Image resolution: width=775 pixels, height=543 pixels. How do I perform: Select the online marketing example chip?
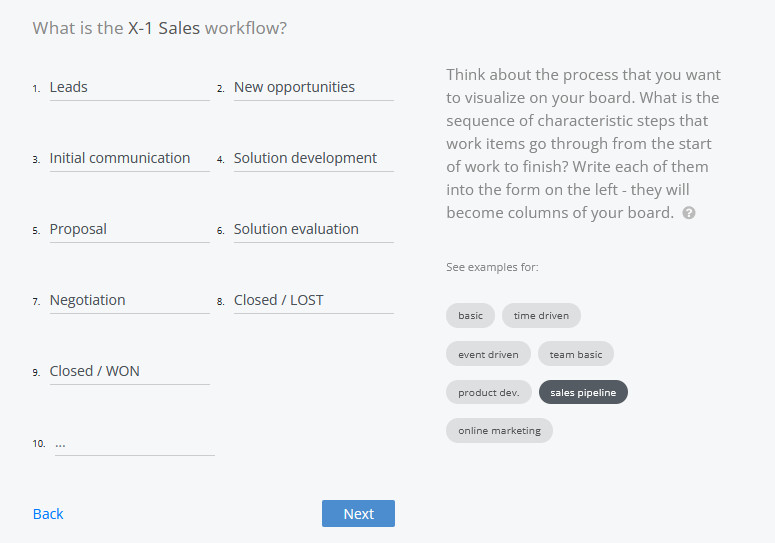[x=499, y=430]
